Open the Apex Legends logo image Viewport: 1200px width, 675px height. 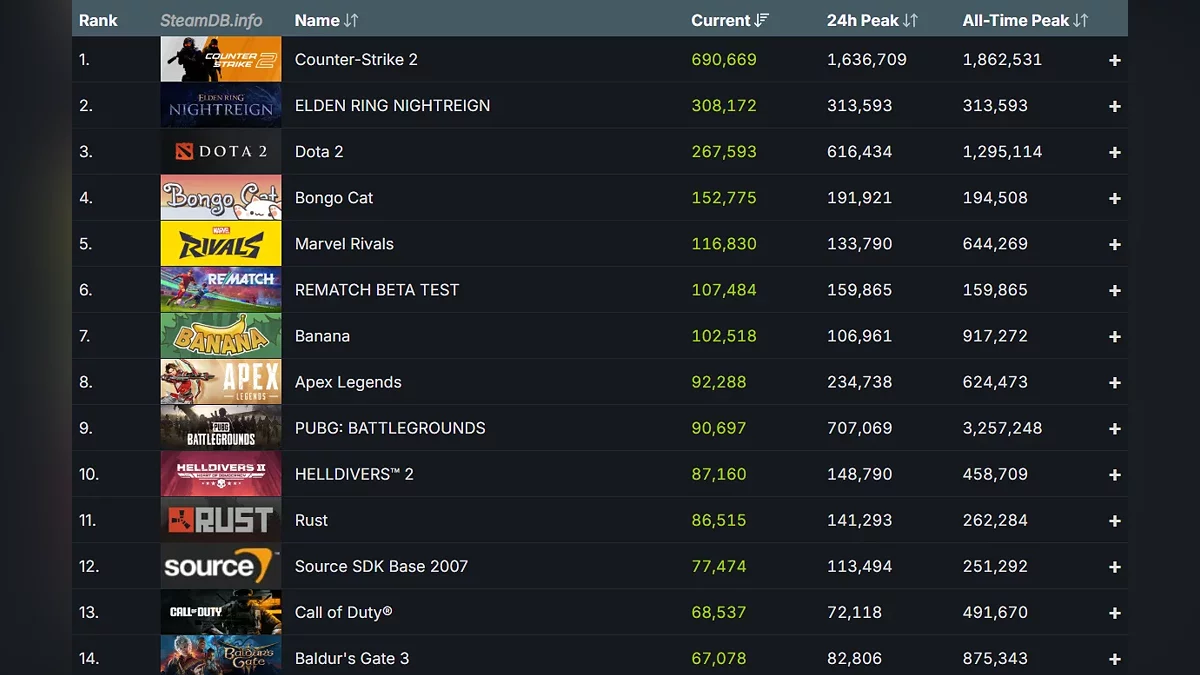[220, 382]
